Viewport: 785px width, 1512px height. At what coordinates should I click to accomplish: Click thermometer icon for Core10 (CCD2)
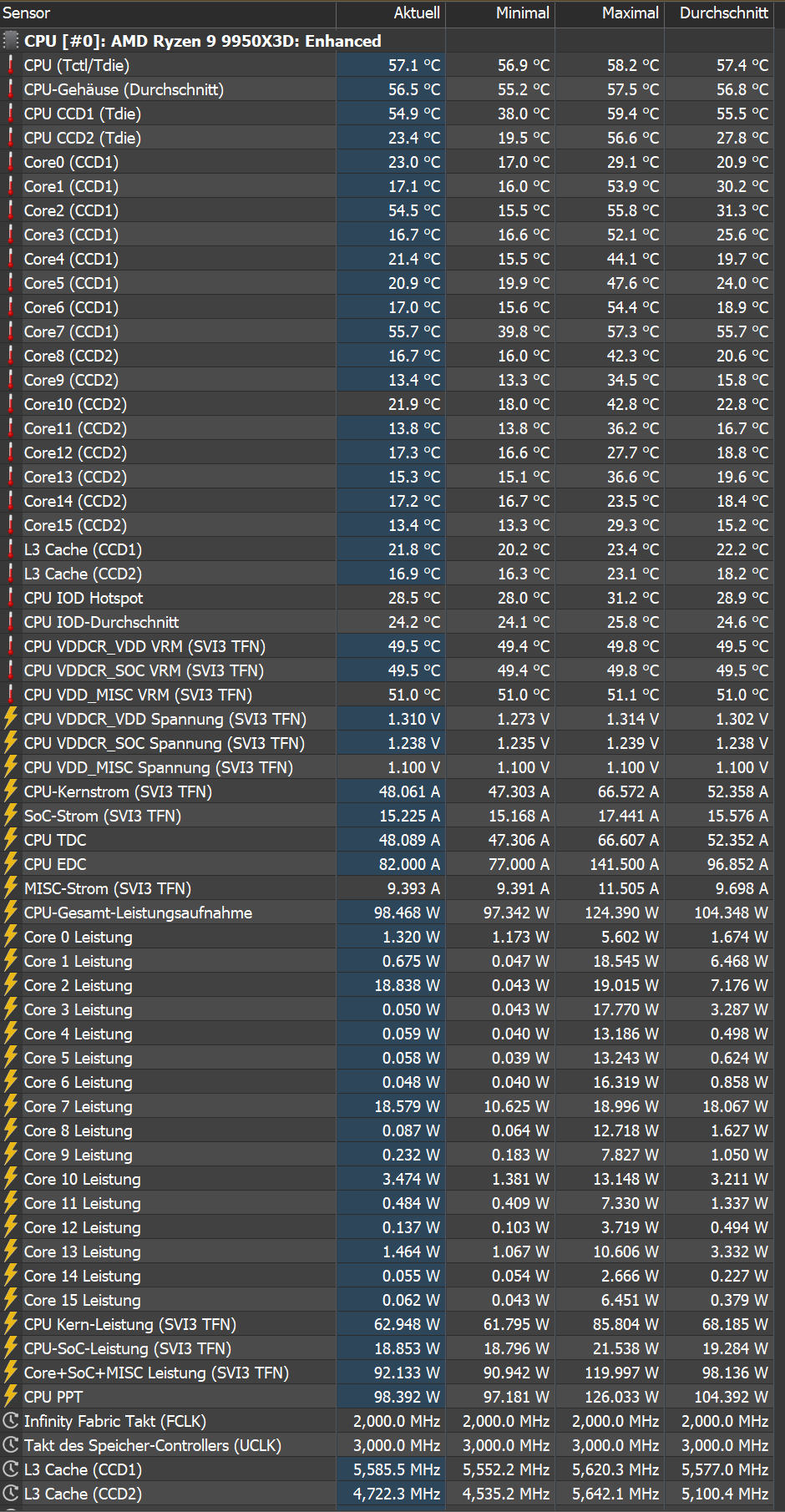11,404
